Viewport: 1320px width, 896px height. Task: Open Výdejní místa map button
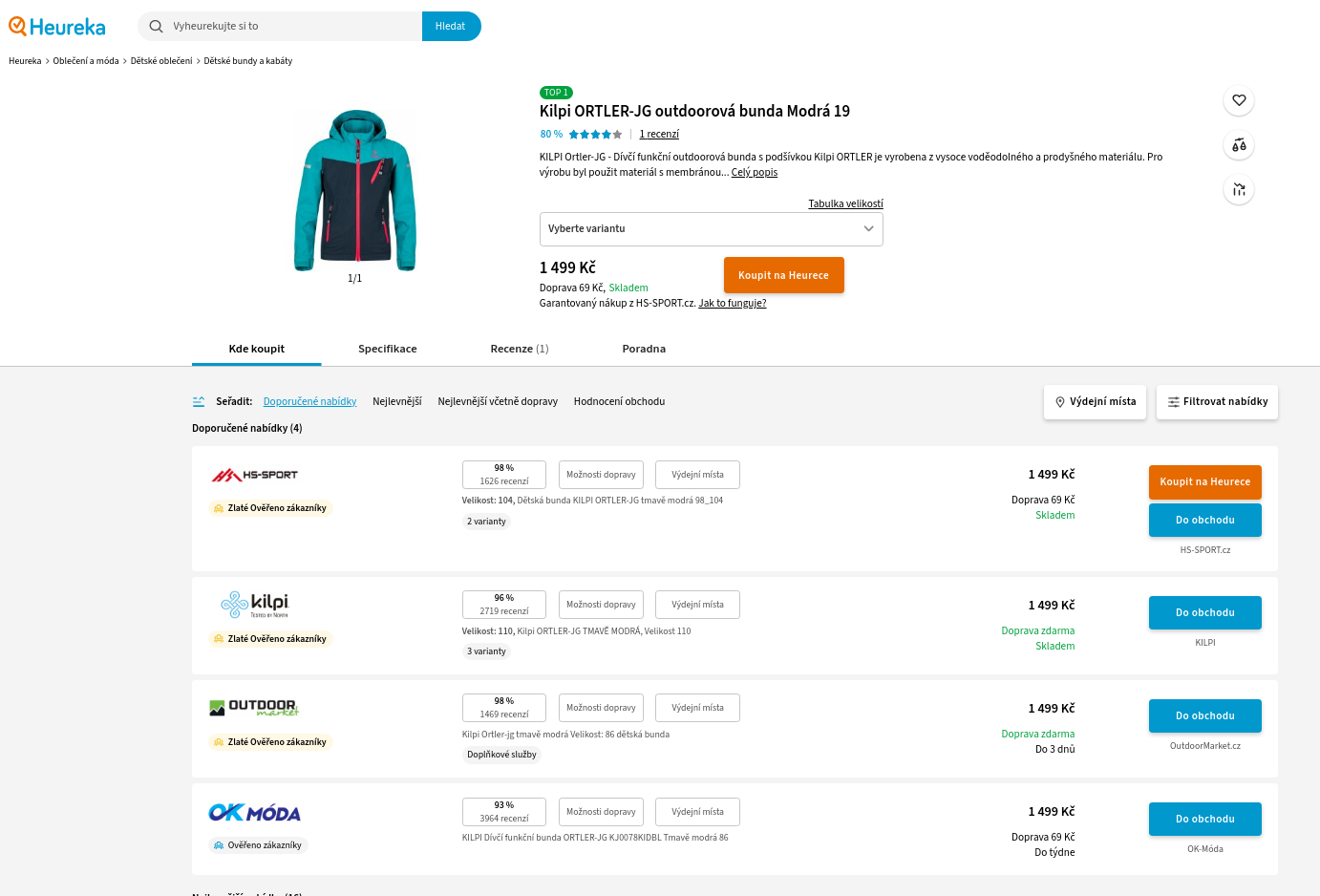pyautogui.click(x=1095, y=402)
